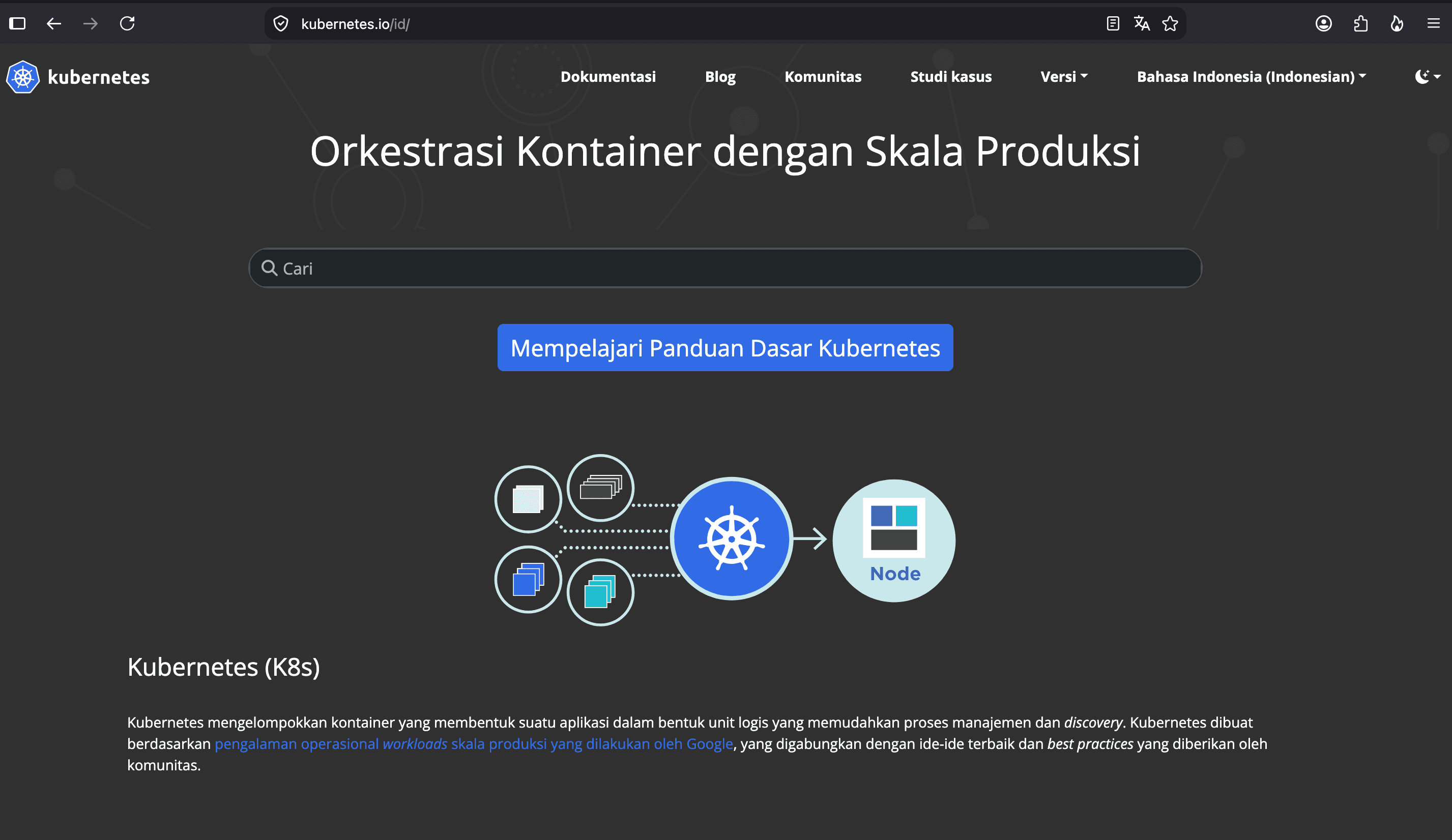Click the kubernetes wordmark home link

click(99, 77)
